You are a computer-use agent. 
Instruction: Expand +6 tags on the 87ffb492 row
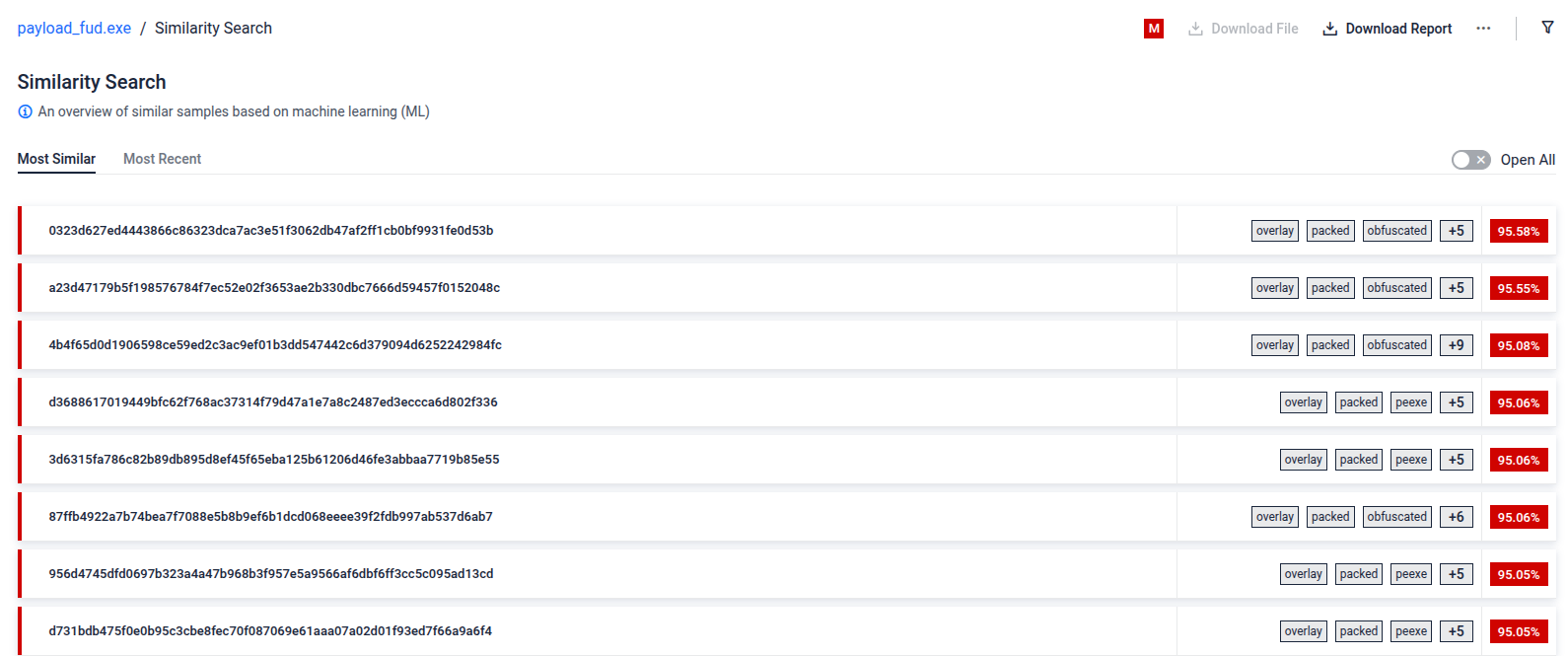coord(1457,517)
